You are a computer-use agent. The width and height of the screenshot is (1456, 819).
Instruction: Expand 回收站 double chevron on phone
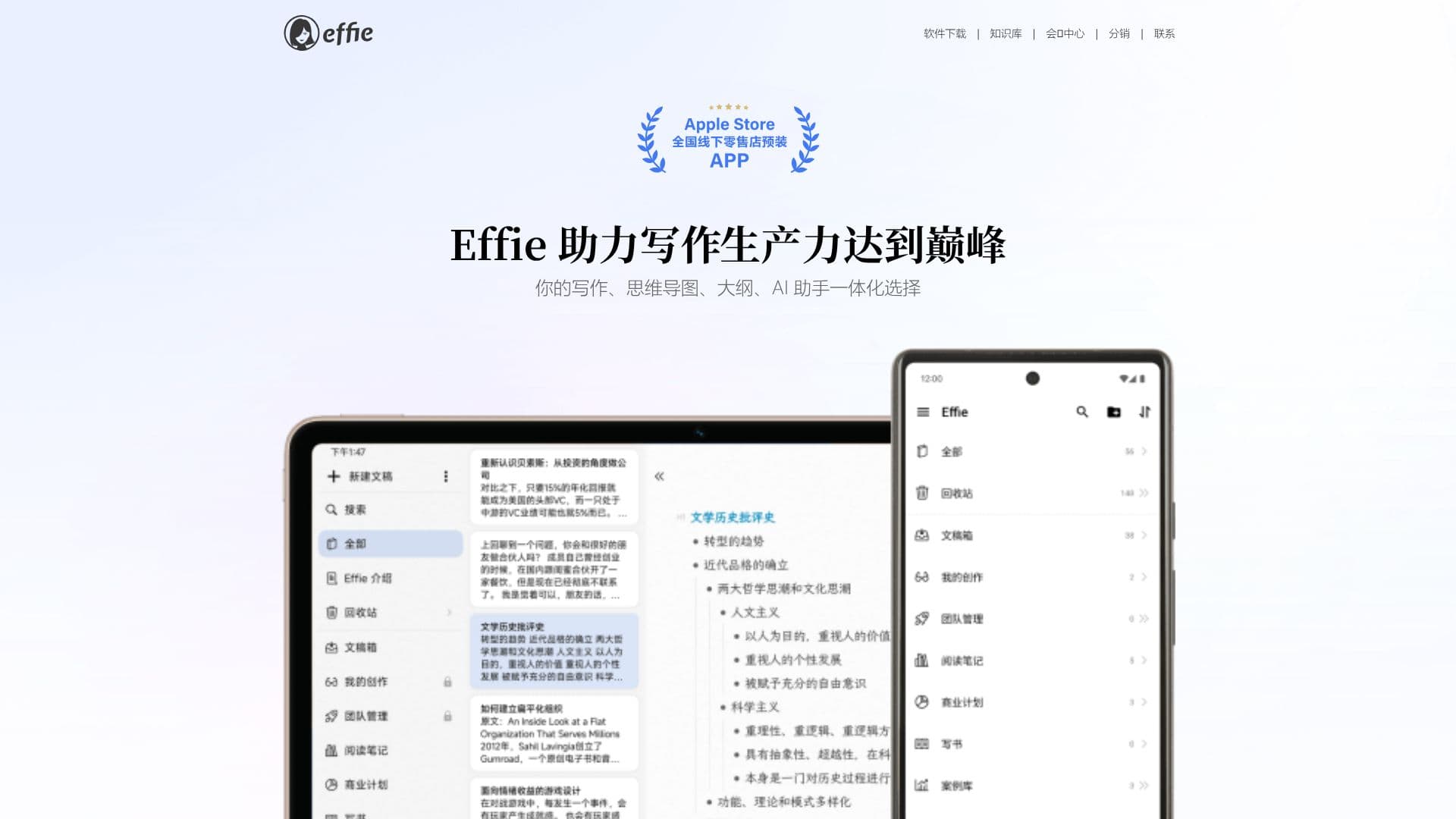point(1144,493)
